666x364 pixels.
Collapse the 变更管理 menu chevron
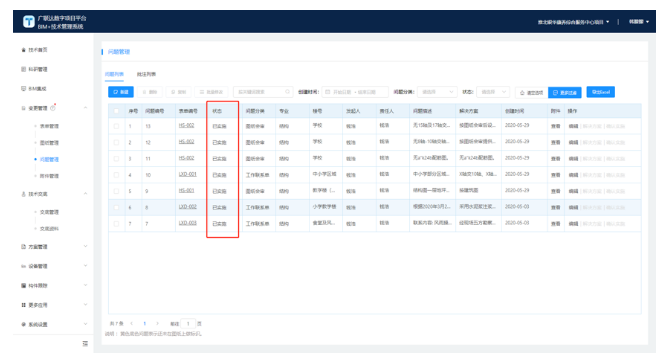[x=85, y=108]
